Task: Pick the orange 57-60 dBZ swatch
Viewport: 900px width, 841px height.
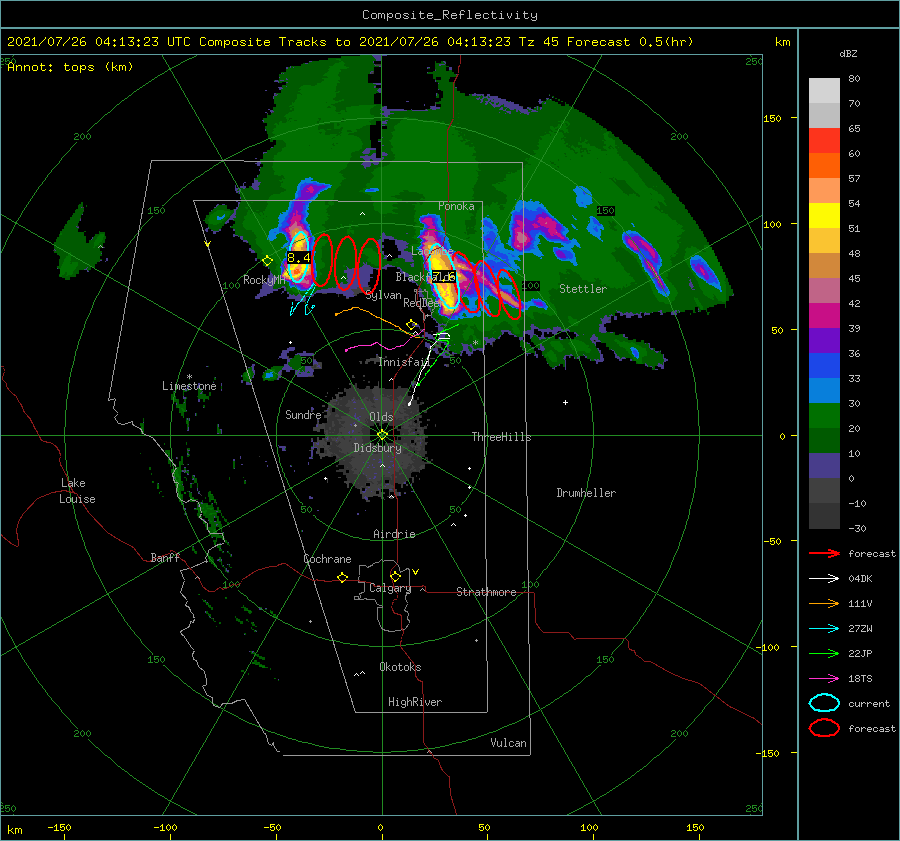Action: click(824, 166)
